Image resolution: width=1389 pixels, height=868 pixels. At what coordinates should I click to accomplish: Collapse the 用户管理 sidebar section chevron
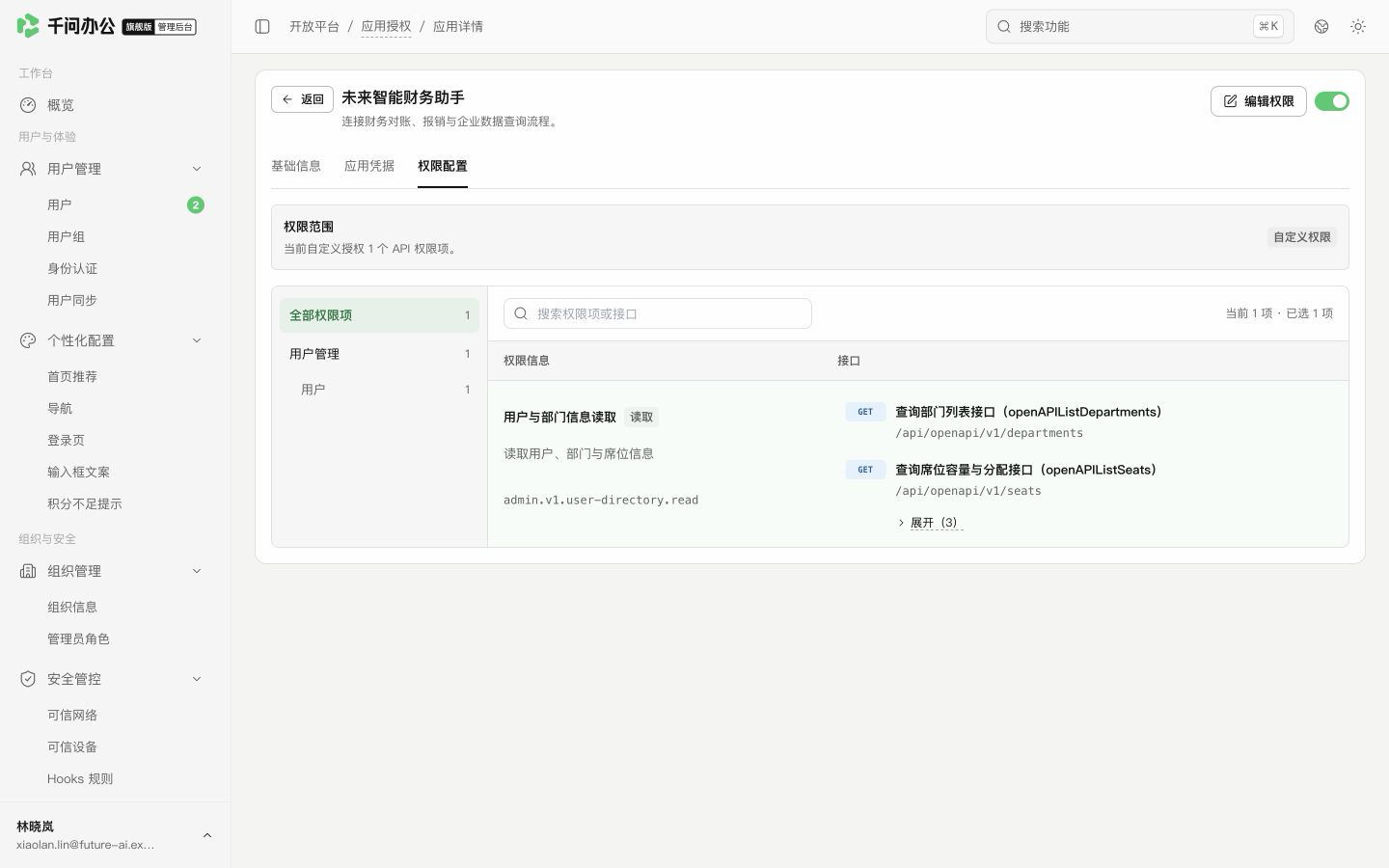[197, 169]
